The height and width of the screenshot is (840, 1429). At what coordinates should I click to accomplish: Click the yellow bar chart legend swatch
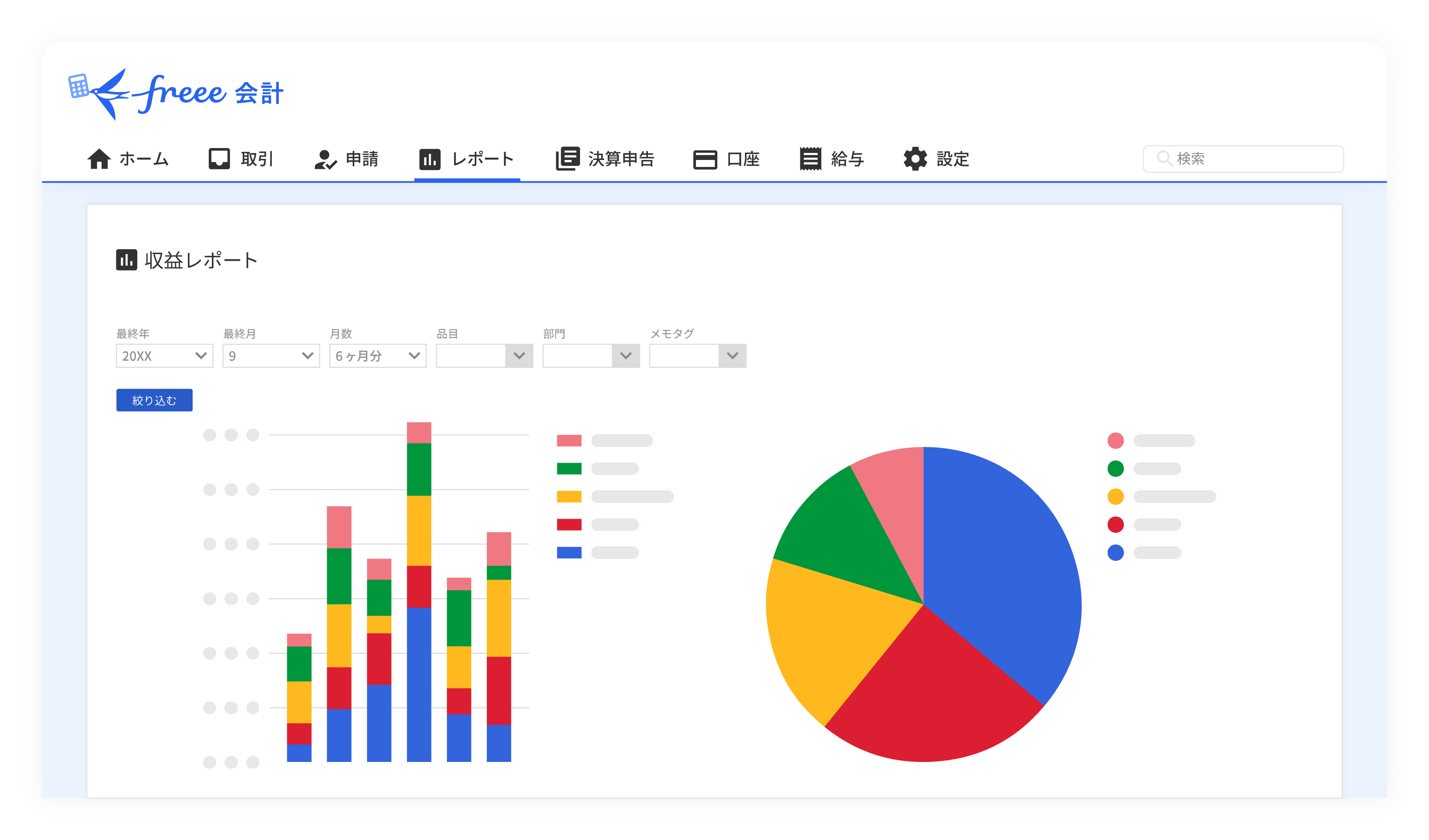569,497
